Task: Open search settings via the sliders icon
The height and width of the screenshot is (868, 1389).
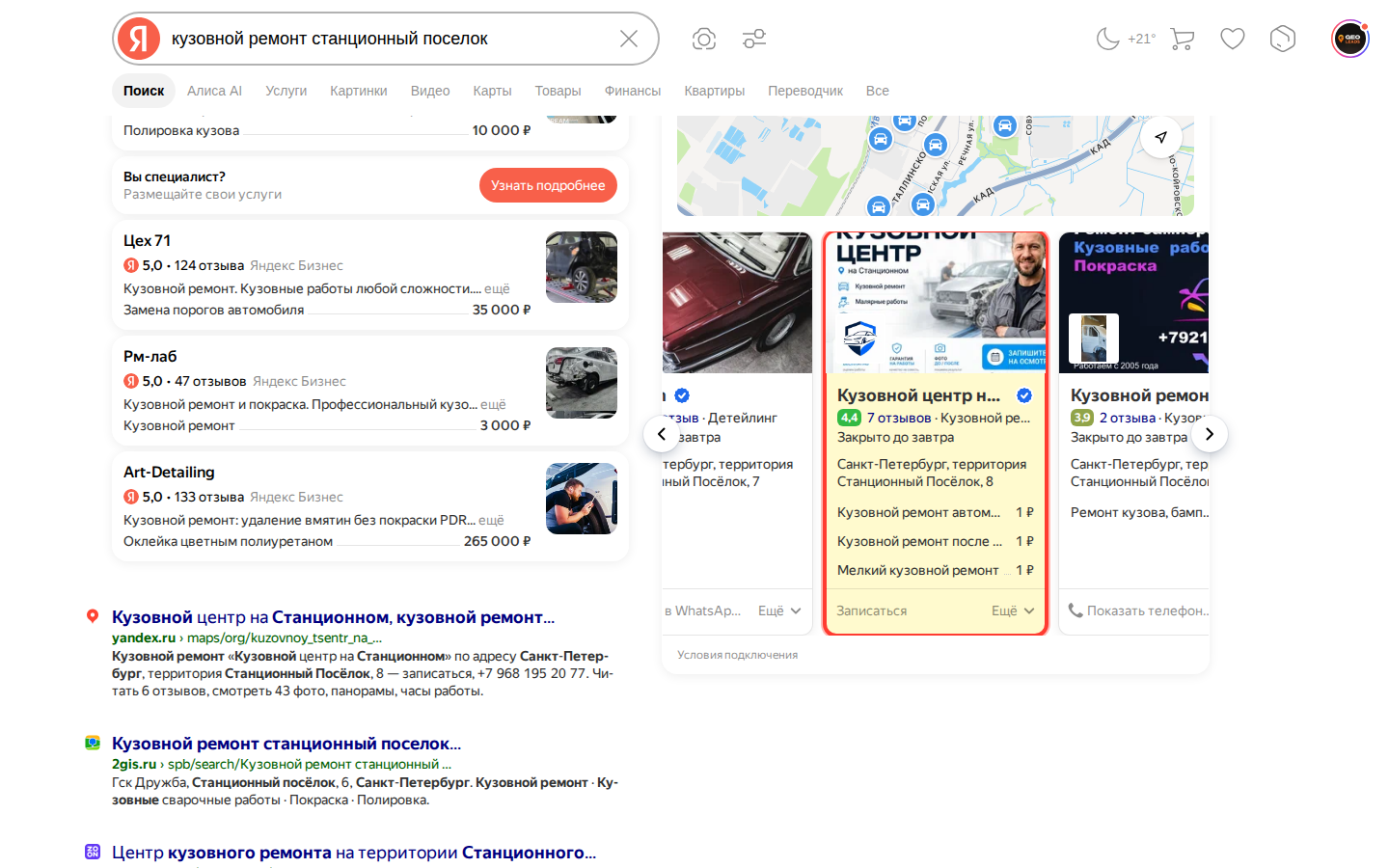Action: 754,39
